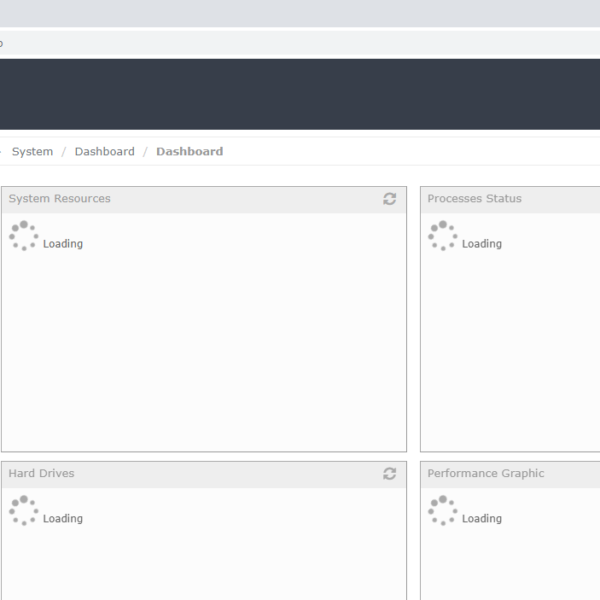Click the System Resources loading spinner
Screen dimensions: 600x600
[x=23, y=236]
